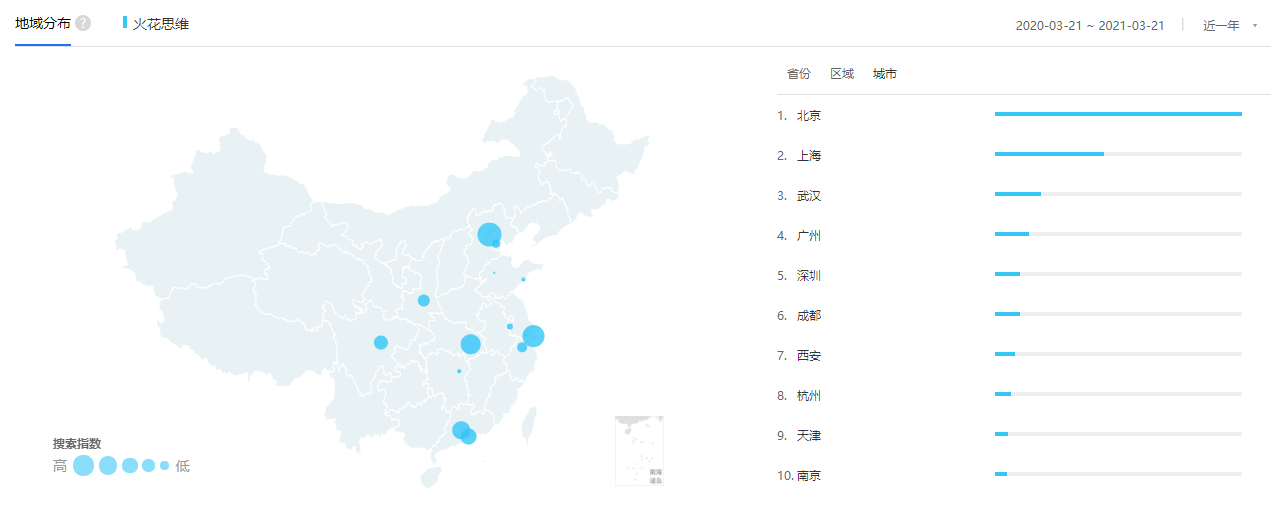
Task: Click the Wuhan bubble on the map
Action: point(470,344)
